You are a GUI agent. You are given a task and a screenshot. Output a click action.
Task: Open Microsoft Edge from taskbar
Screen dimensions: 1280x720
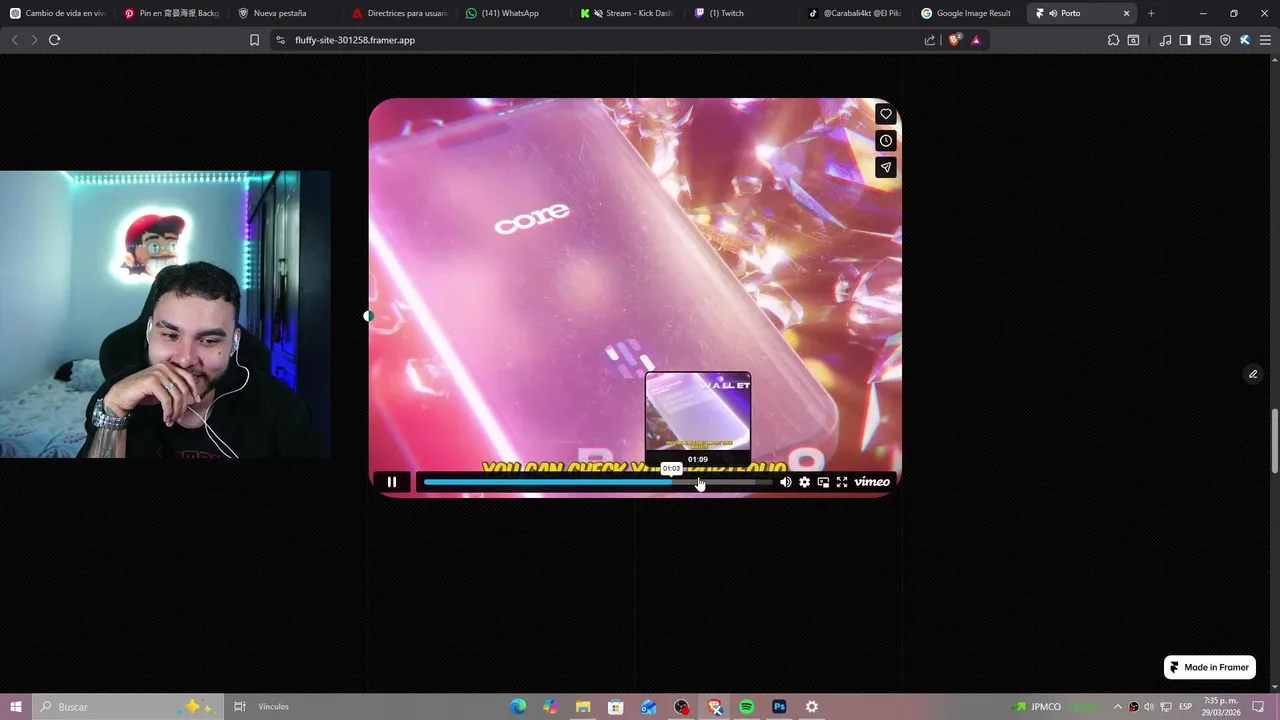click(518, 706)
